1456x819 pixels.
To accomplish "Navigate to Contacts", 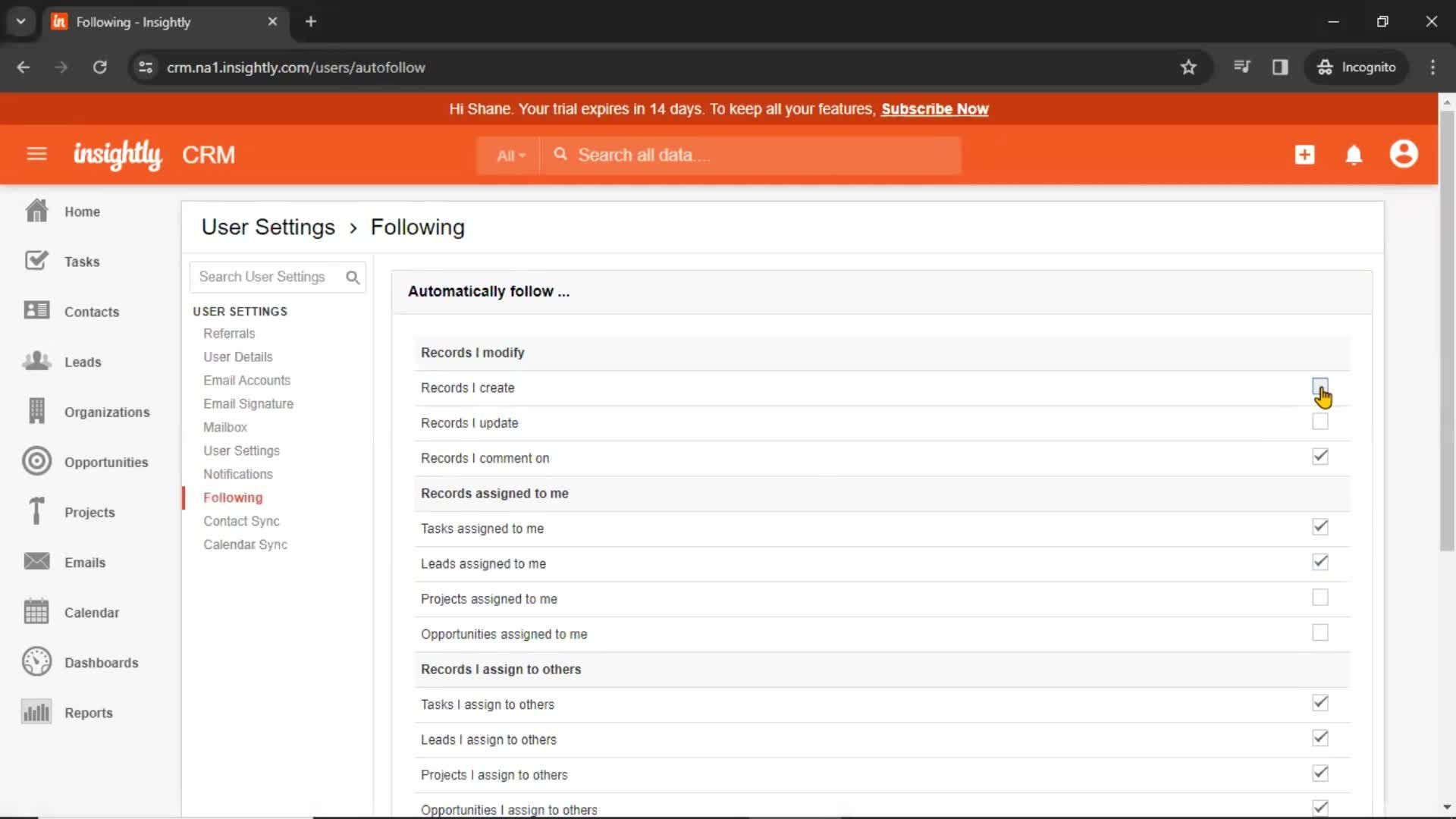I will coord(91,312).
